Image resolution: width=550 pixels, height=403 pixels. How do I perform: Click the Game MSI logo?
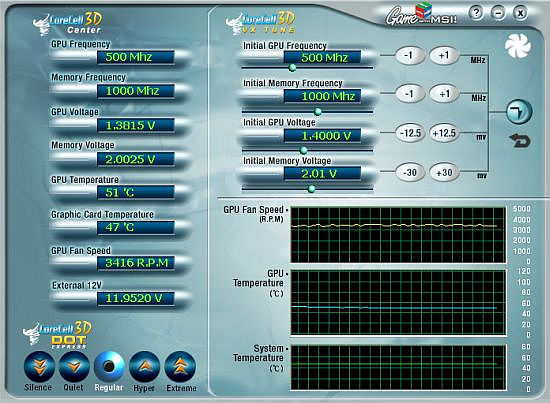(421, 15)
